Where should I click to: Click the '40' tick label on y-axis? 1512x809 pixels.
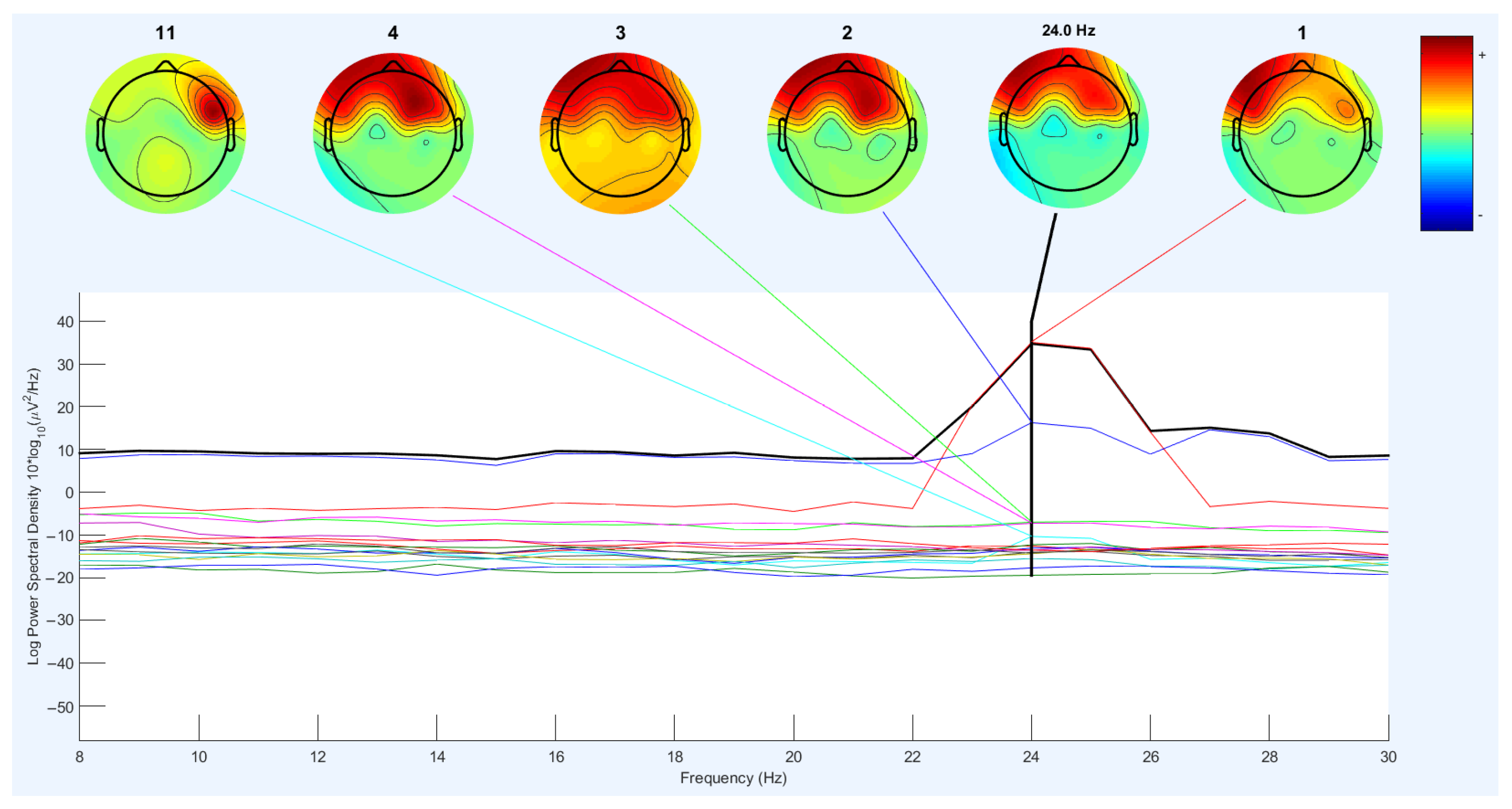click(65, 322)
